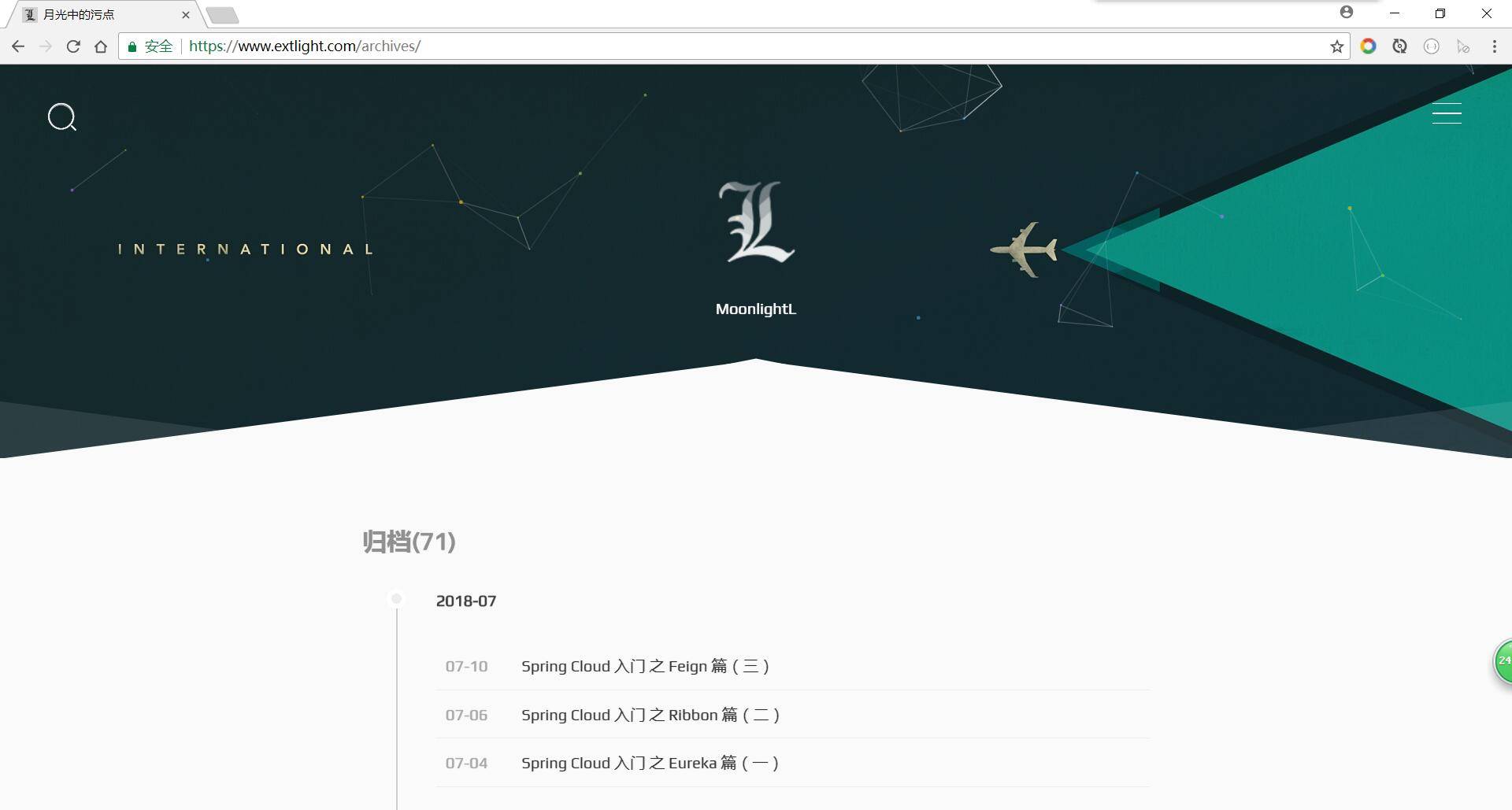1512x810 pixels.
Task: Open the Chrome profile avatar
Action: click(1347, 12)
